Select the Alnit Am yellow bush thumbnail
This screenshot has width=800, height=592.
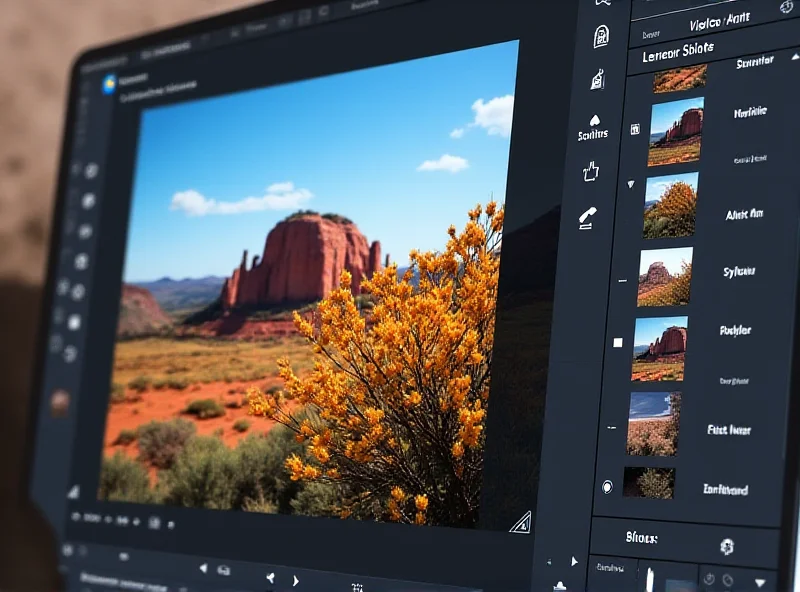click(x=670, y=205)
